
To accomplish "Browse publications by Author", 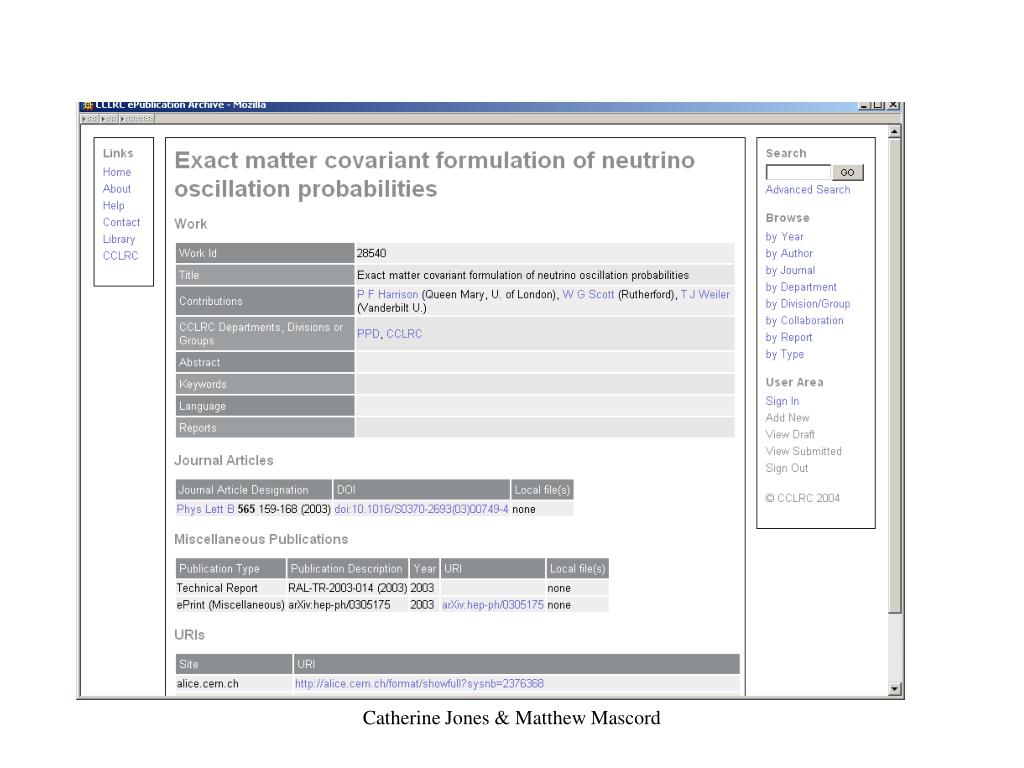I will tap(789, 254).
